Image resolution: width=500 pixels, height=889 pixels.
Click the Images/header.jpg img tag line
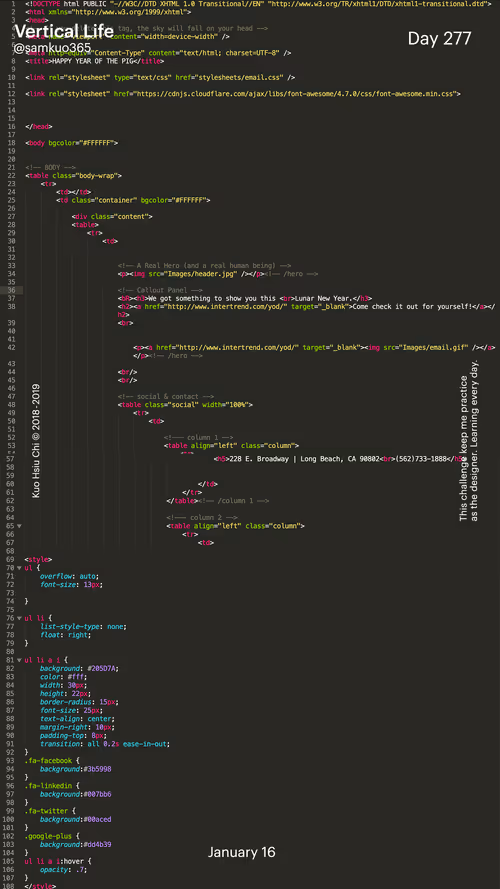click(218, 274)
